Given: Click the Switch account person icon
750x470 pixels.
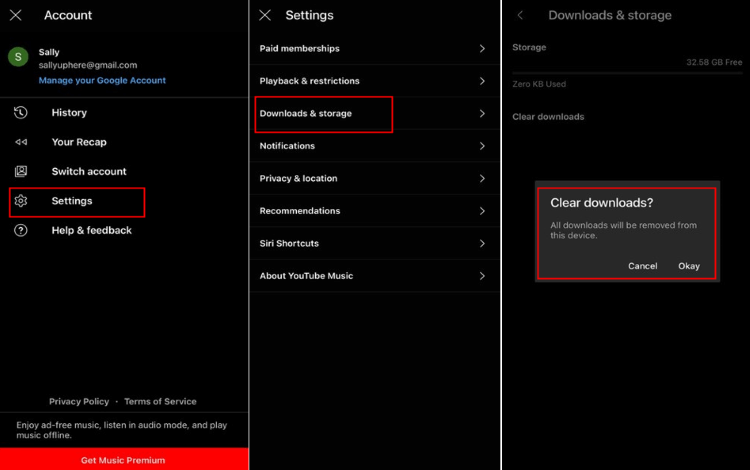Looking at the screenshot, I should 21,171.
